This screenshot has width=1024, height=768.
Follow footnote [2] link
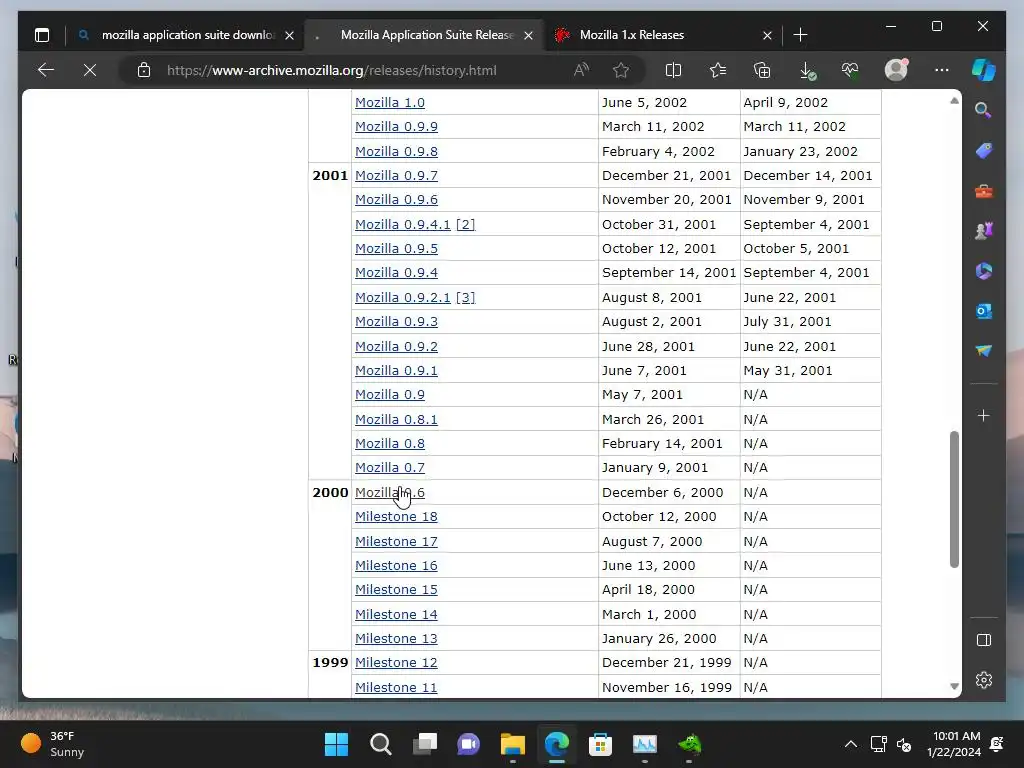pyautogui.click(x=465, y=225)
